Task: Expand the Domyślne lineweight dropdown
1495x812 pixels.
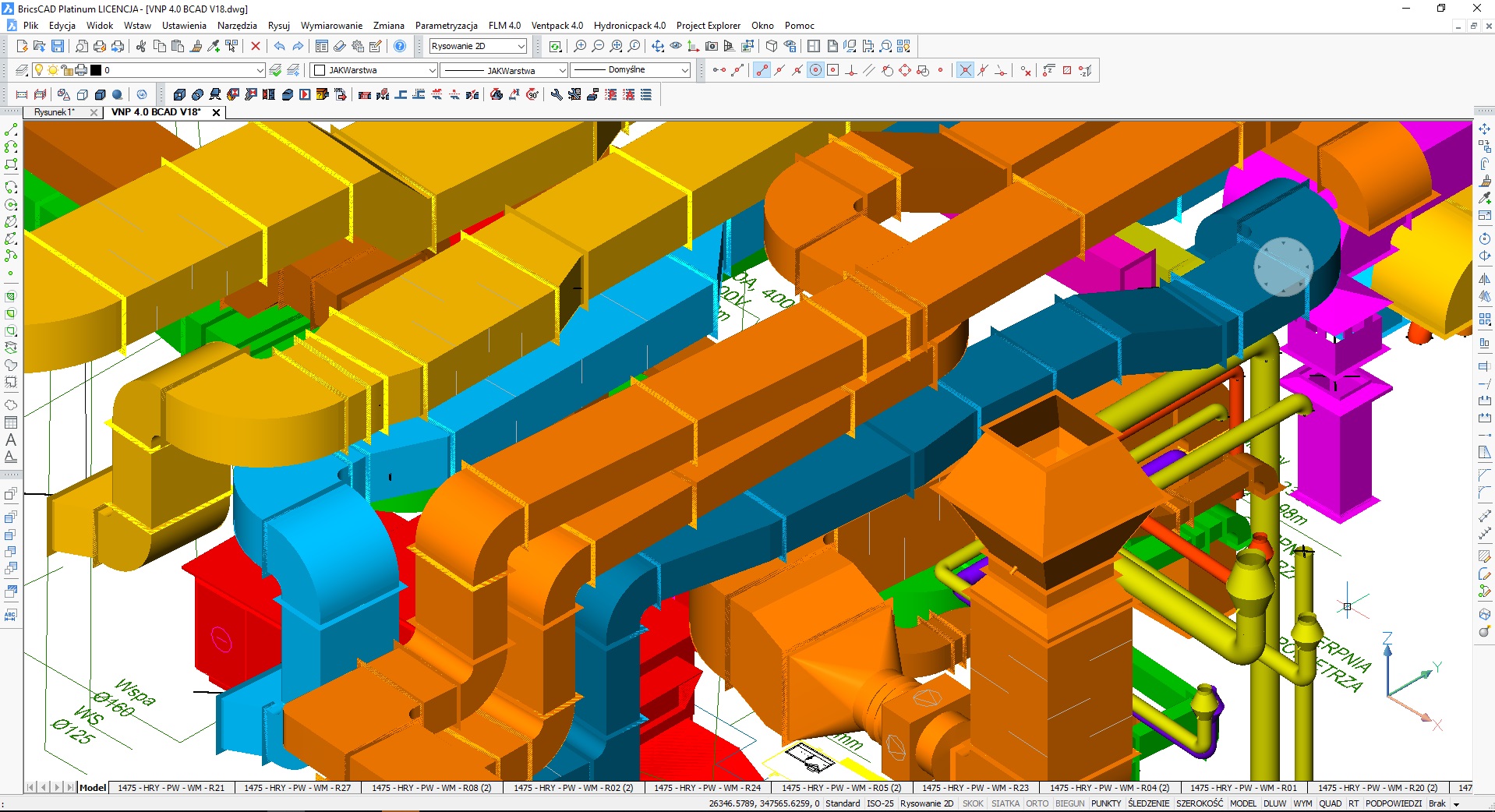Action: [x=684, y=71]
